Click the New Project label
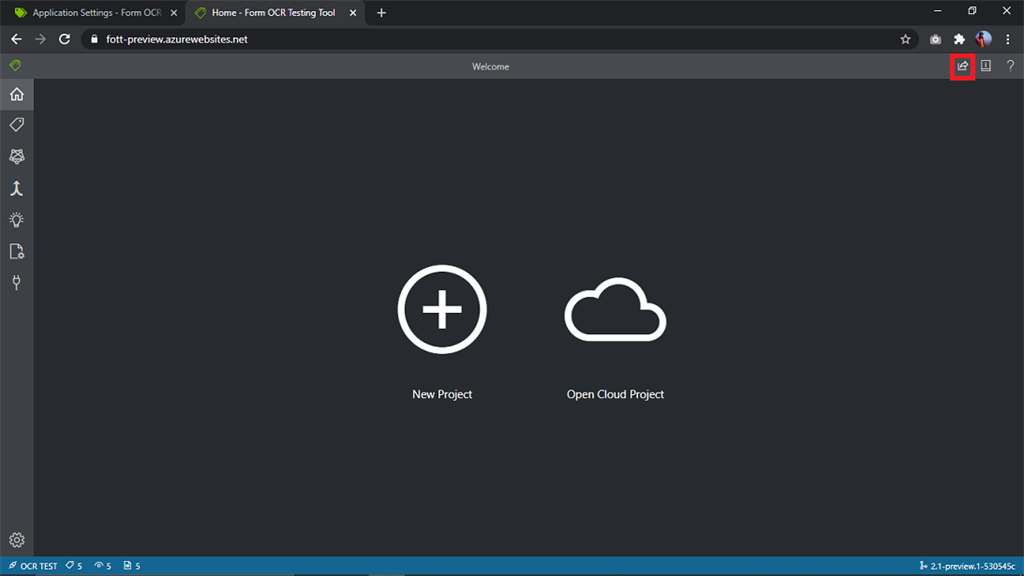 pyautogui.click(x=442, y=394)
